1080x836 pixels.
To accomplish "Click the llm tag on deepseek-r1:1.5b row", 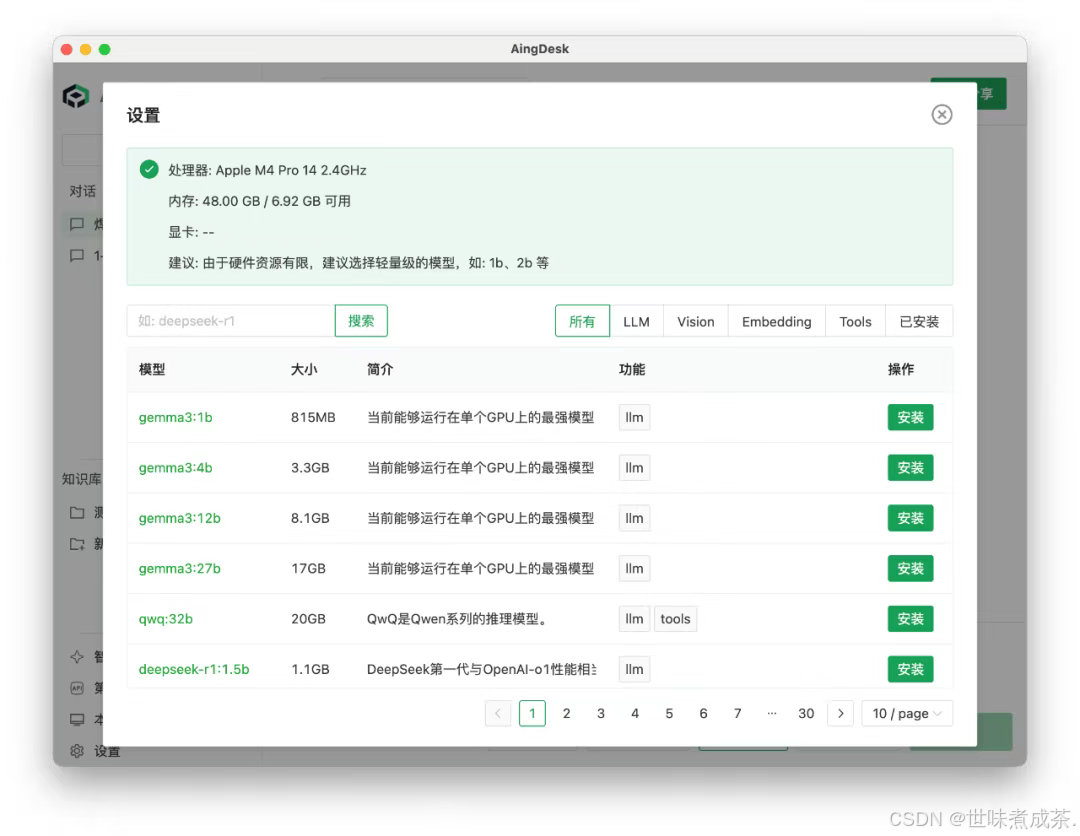I will tap(634, 669).
